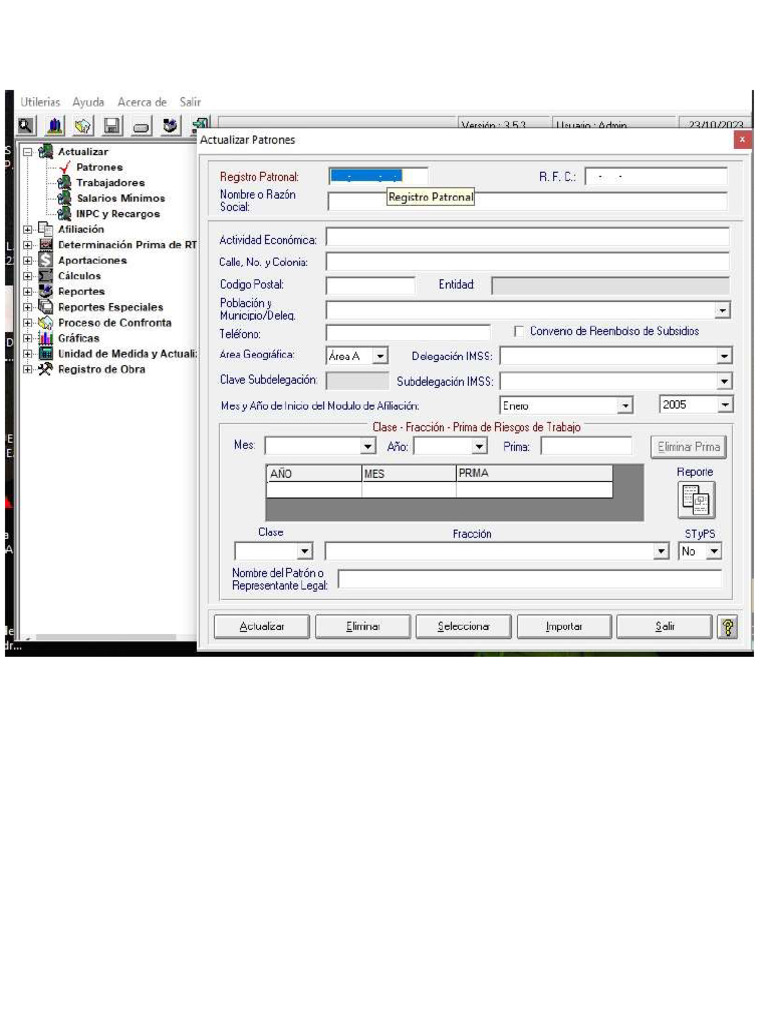
Task: Collapse the Actualizar tree node
Action: (27, 152)
